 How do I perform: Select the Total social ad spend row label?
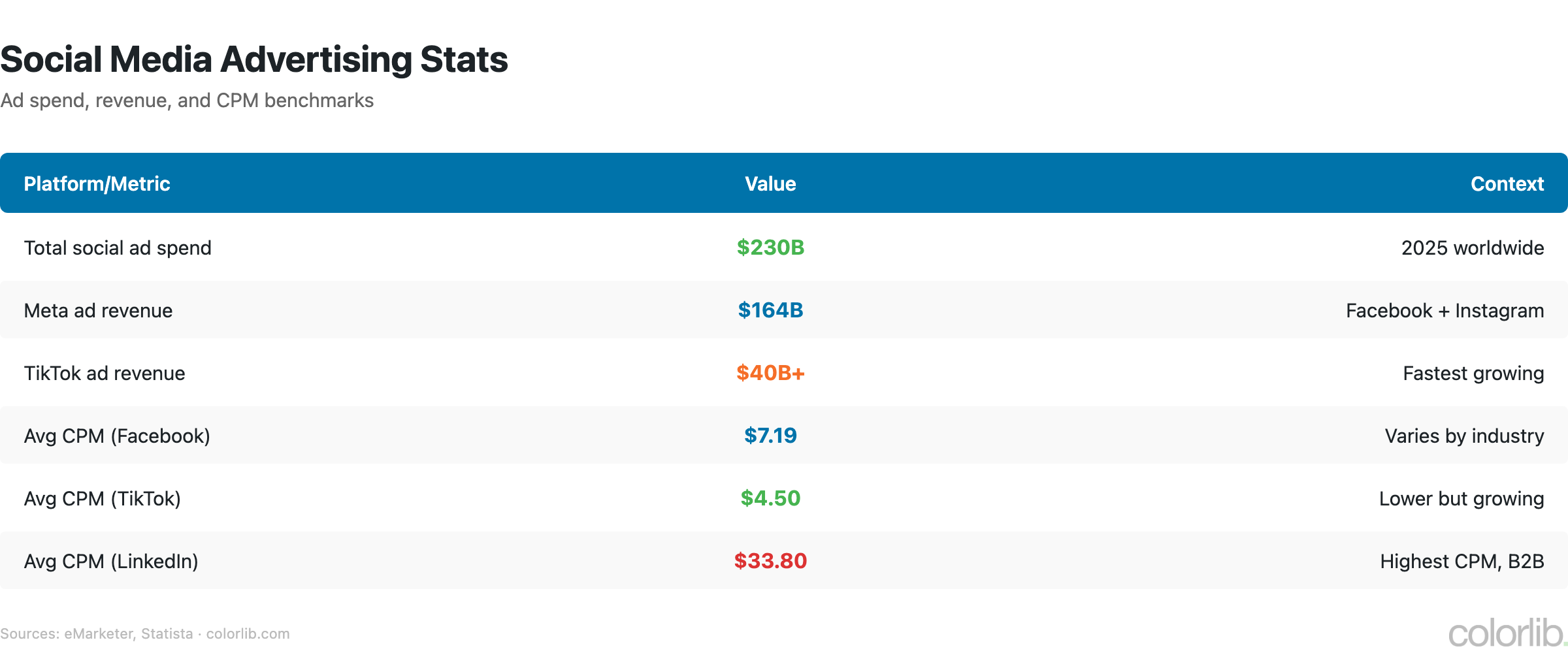[x=118, y=248]
